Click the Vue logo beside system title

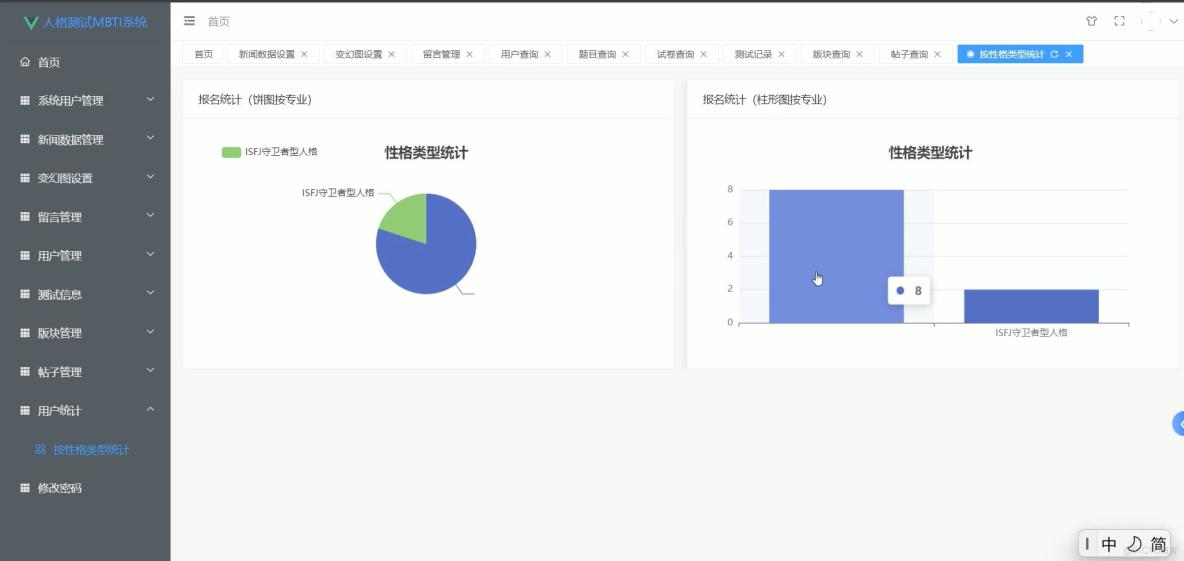[31, 23]
